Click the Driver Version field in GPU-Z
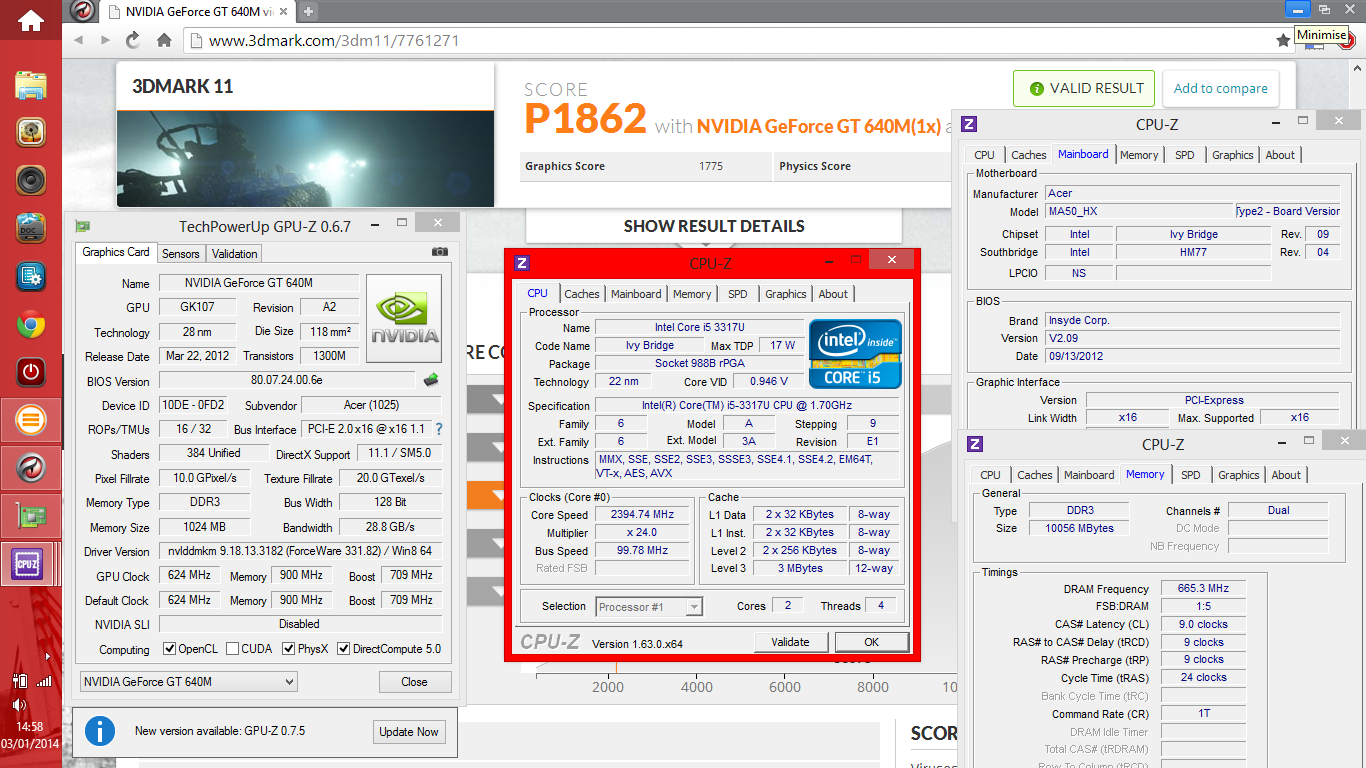 (300, 552)
